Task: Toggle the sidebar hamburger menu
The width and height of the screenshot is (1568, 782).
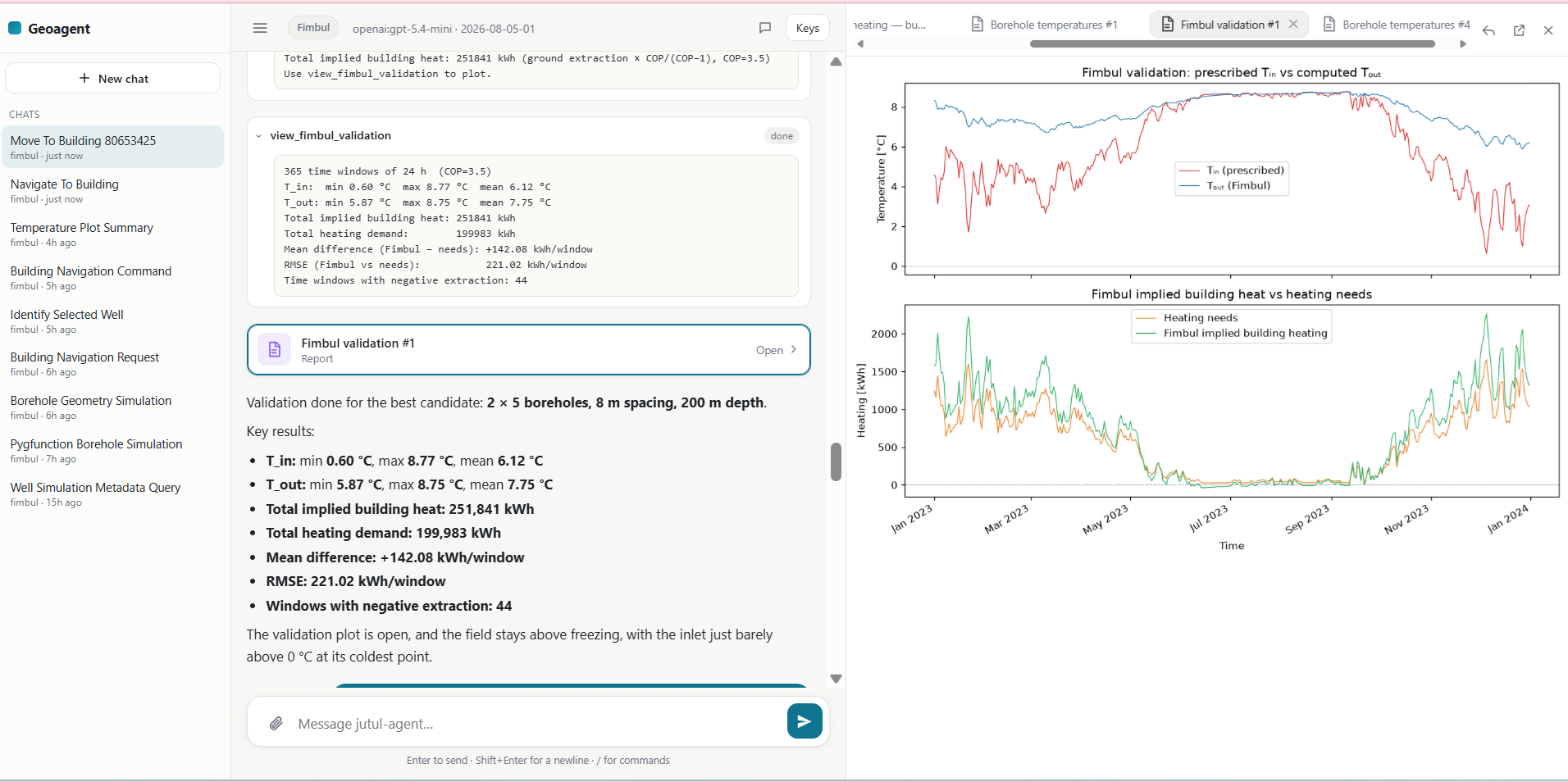Action: pyautogui.click(x=260, y=28)
